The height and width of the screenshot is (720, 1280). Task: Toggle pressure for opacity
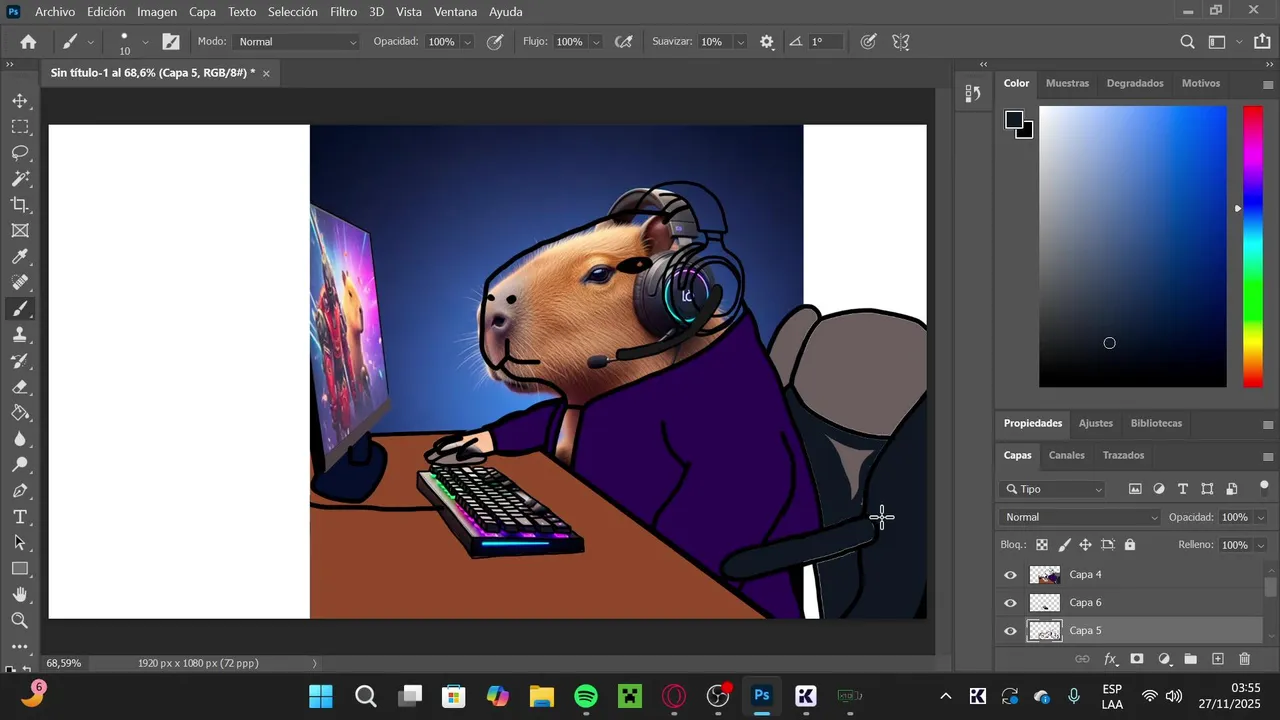point(494,42)
